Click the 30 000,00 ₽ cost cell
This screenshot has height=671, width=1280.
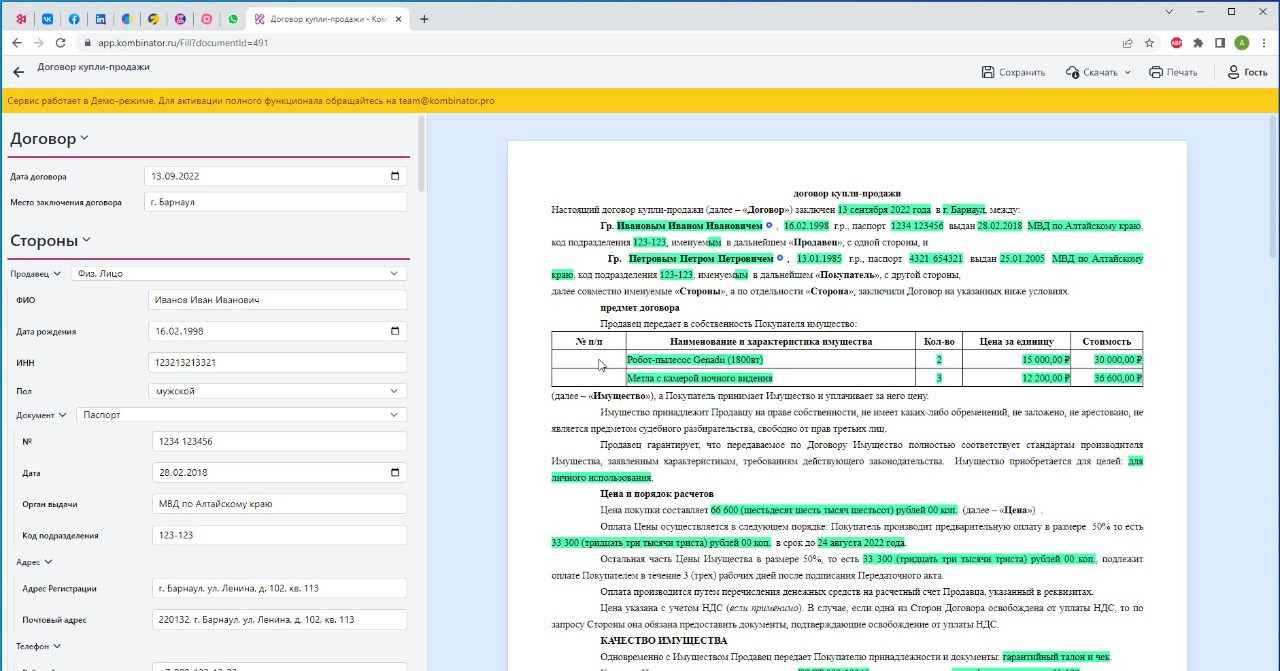(1106, 360)
